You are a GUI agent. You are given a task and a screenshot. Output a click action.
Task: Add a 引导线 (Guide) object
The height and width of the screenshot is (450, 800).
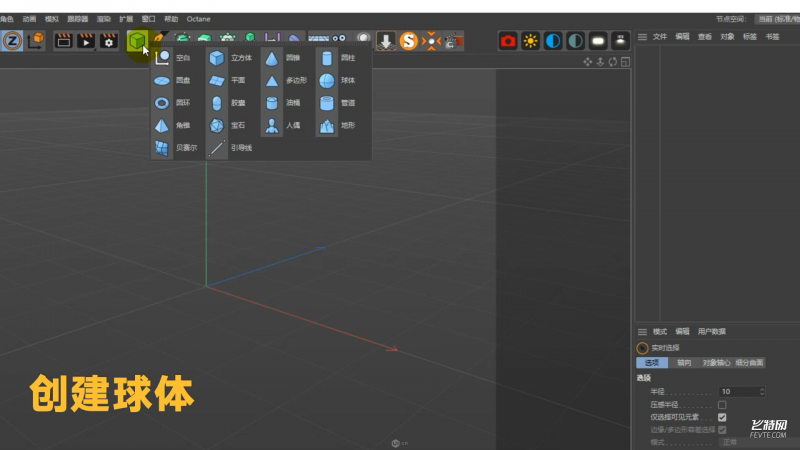231,148
